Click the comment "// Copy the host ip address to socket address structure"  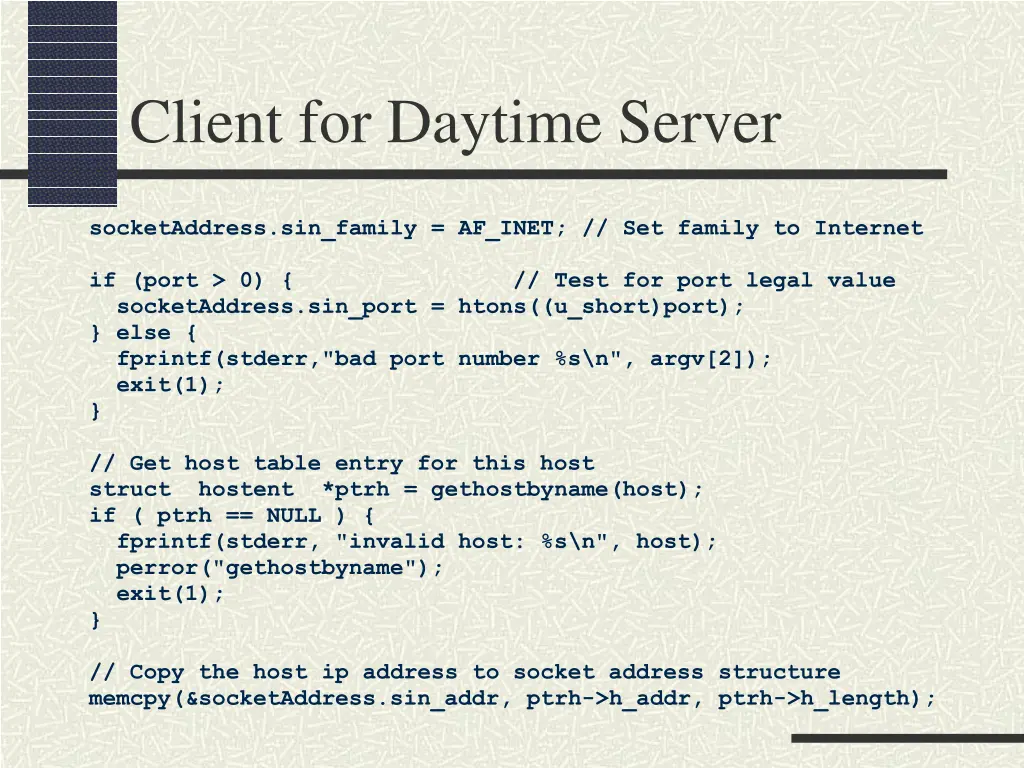464,673
